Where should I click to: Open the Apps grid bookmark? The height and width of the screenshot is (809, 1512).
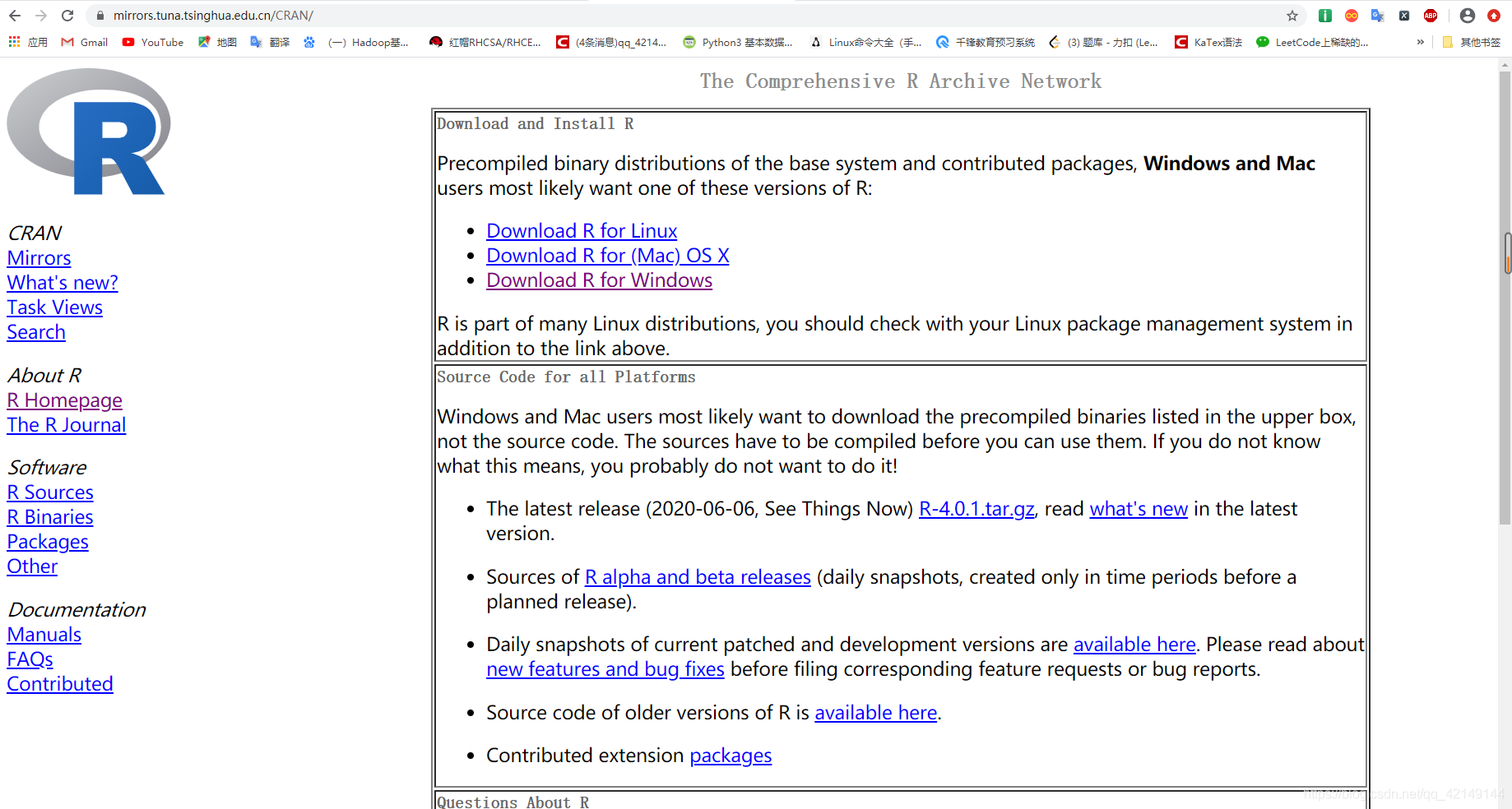point(28,42)
